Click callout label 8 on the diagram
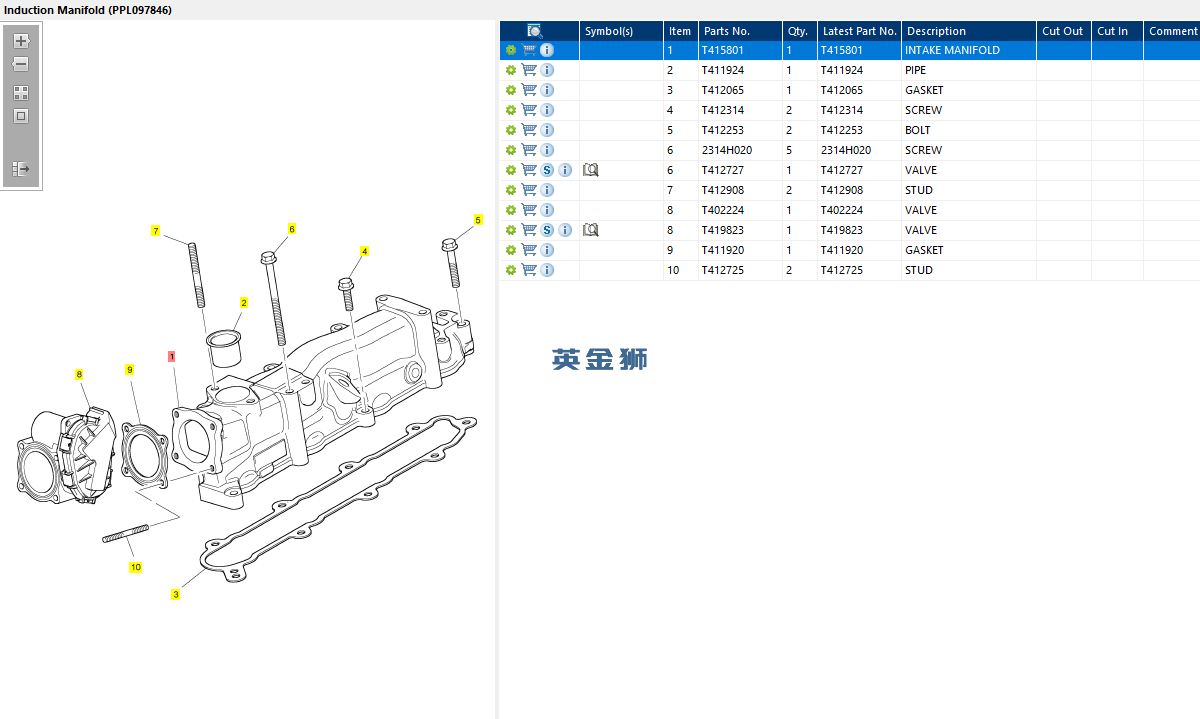 click(79, 374)
